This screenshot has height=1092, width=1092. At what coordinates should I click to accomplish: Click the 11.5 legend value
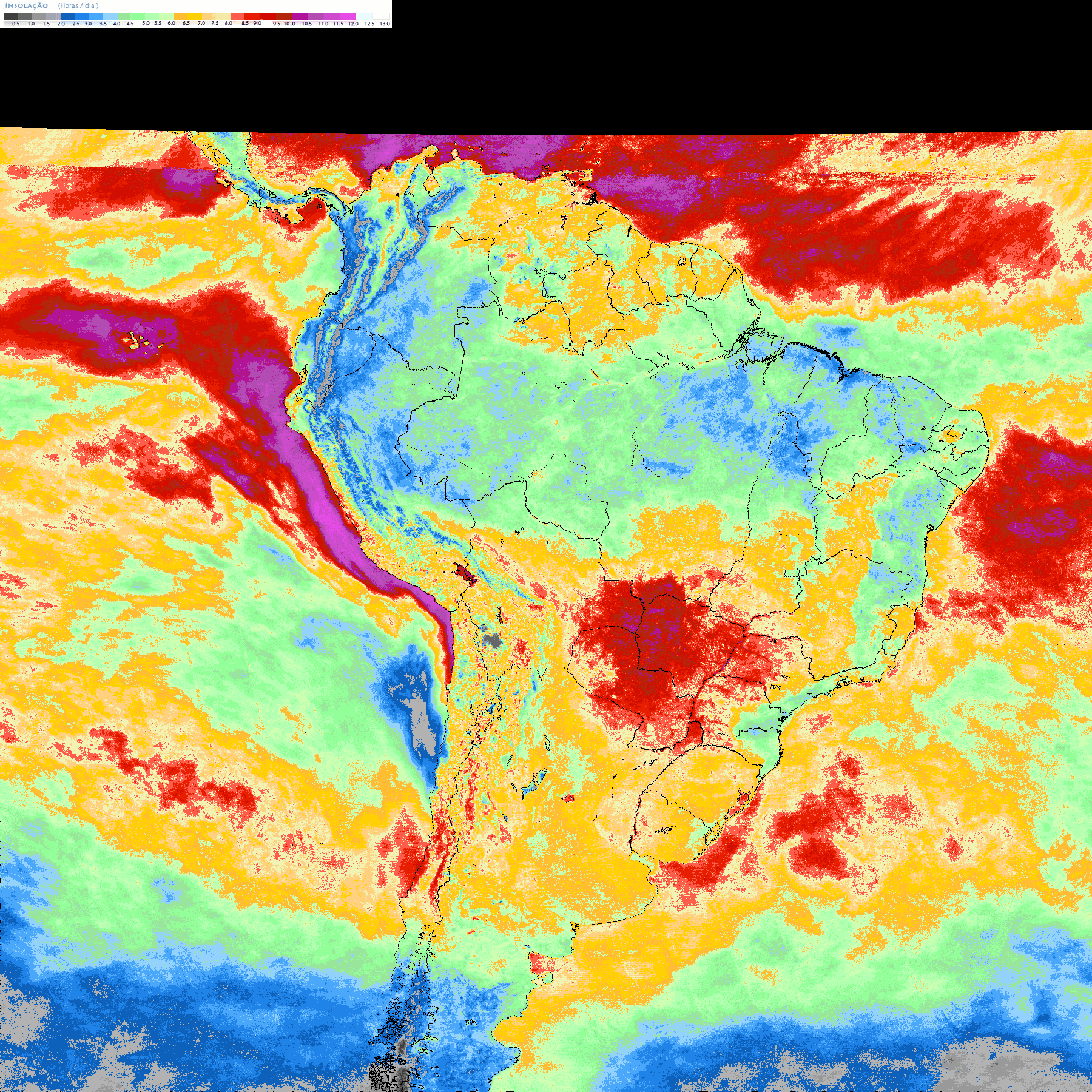click(x=339, y=24)
